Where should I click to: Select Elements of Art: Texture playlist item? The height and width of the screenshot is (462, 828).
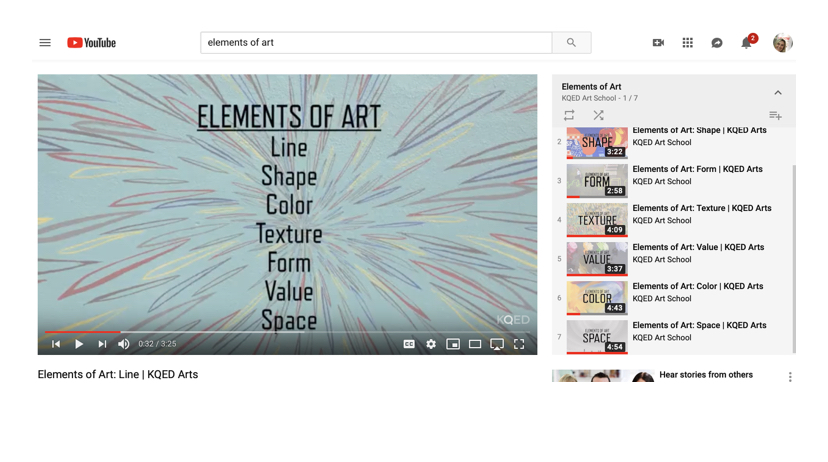pyautogui.click(x=701, y=209)
